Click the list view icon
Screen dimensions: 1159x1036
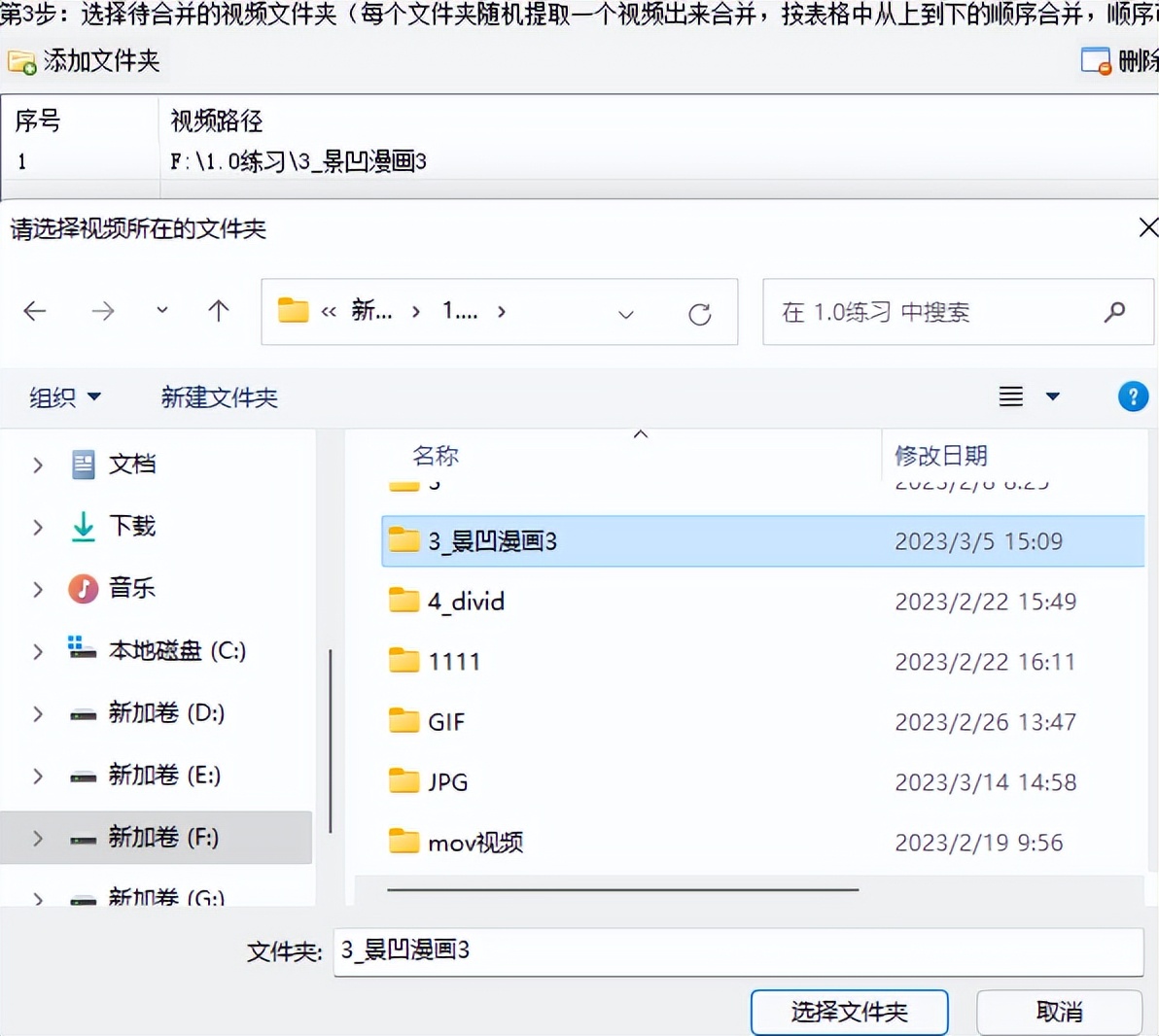(x=1009, y=397)
